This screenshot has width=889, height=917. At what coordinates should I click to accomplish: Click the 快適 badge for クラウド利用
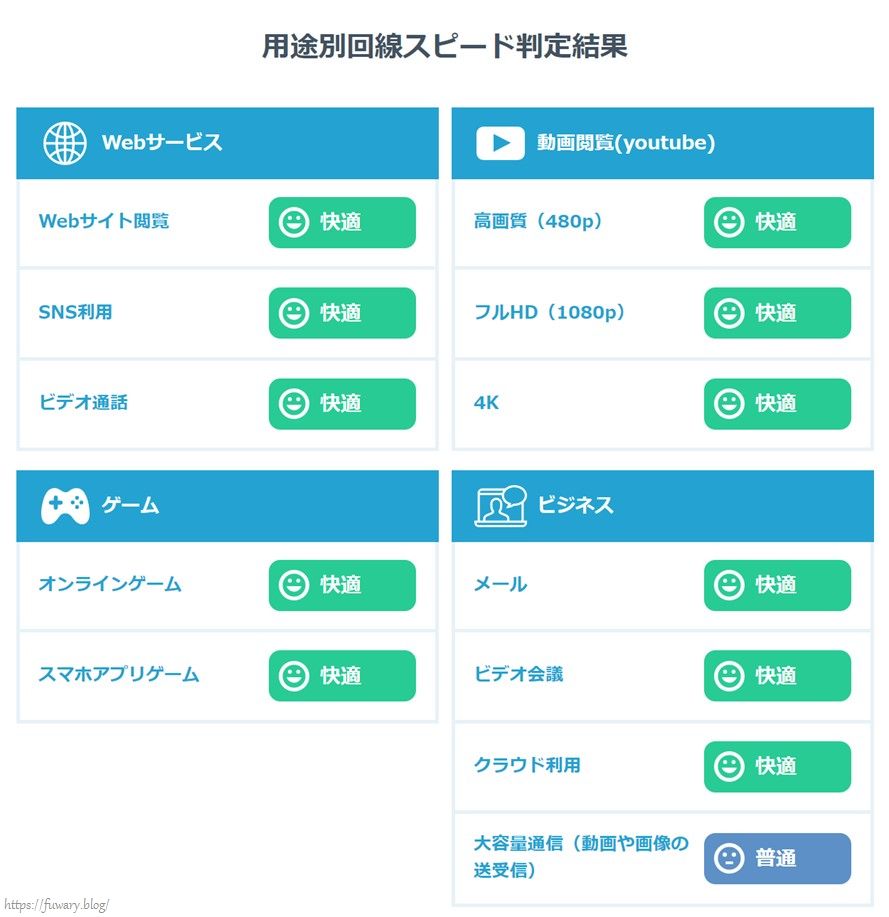[777, 767]
